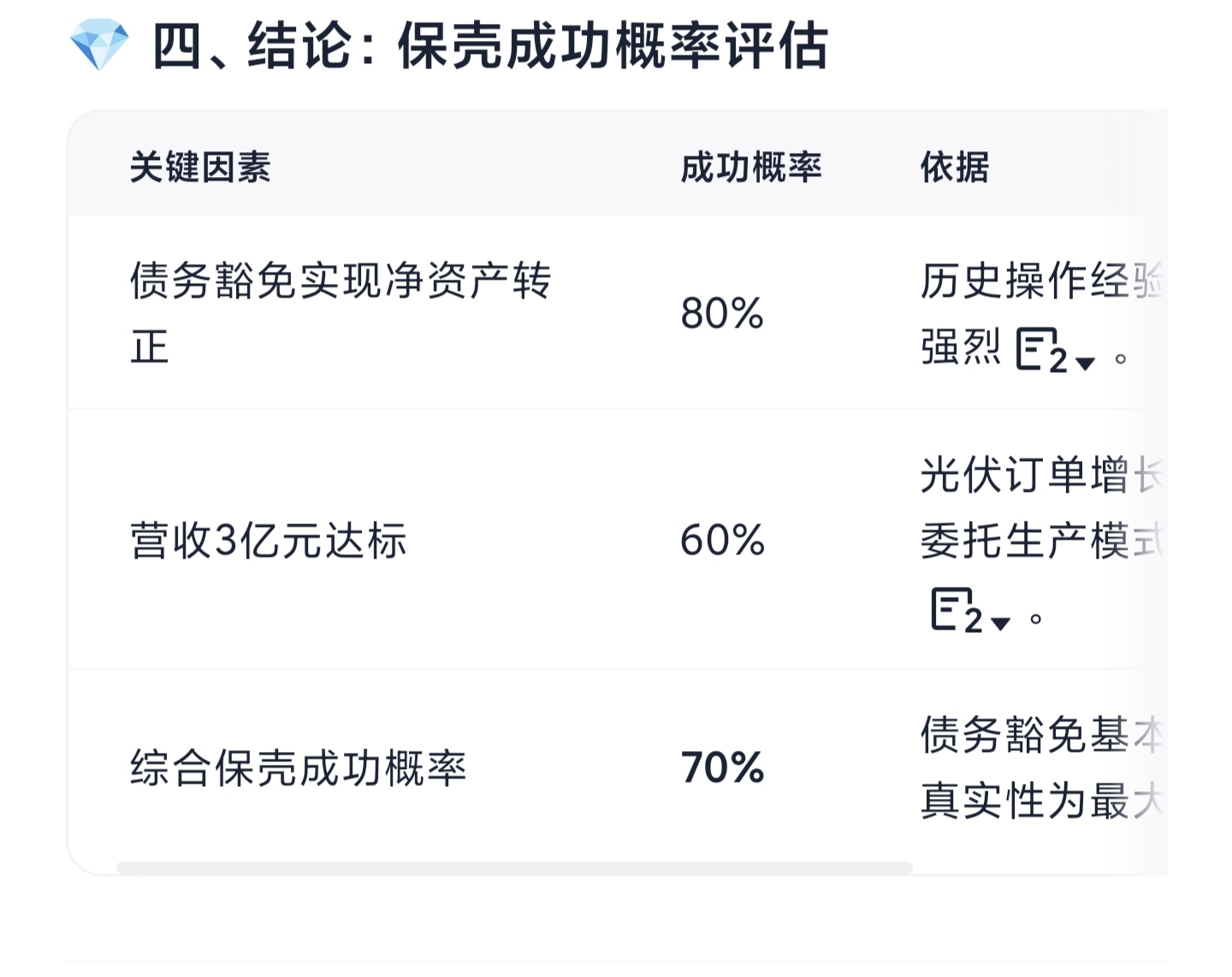Expand the citation dropdown arrow in the 营收3亿元 row
The width and height of the screenshot is (1232, 977).
click(x=1000, y=623)
